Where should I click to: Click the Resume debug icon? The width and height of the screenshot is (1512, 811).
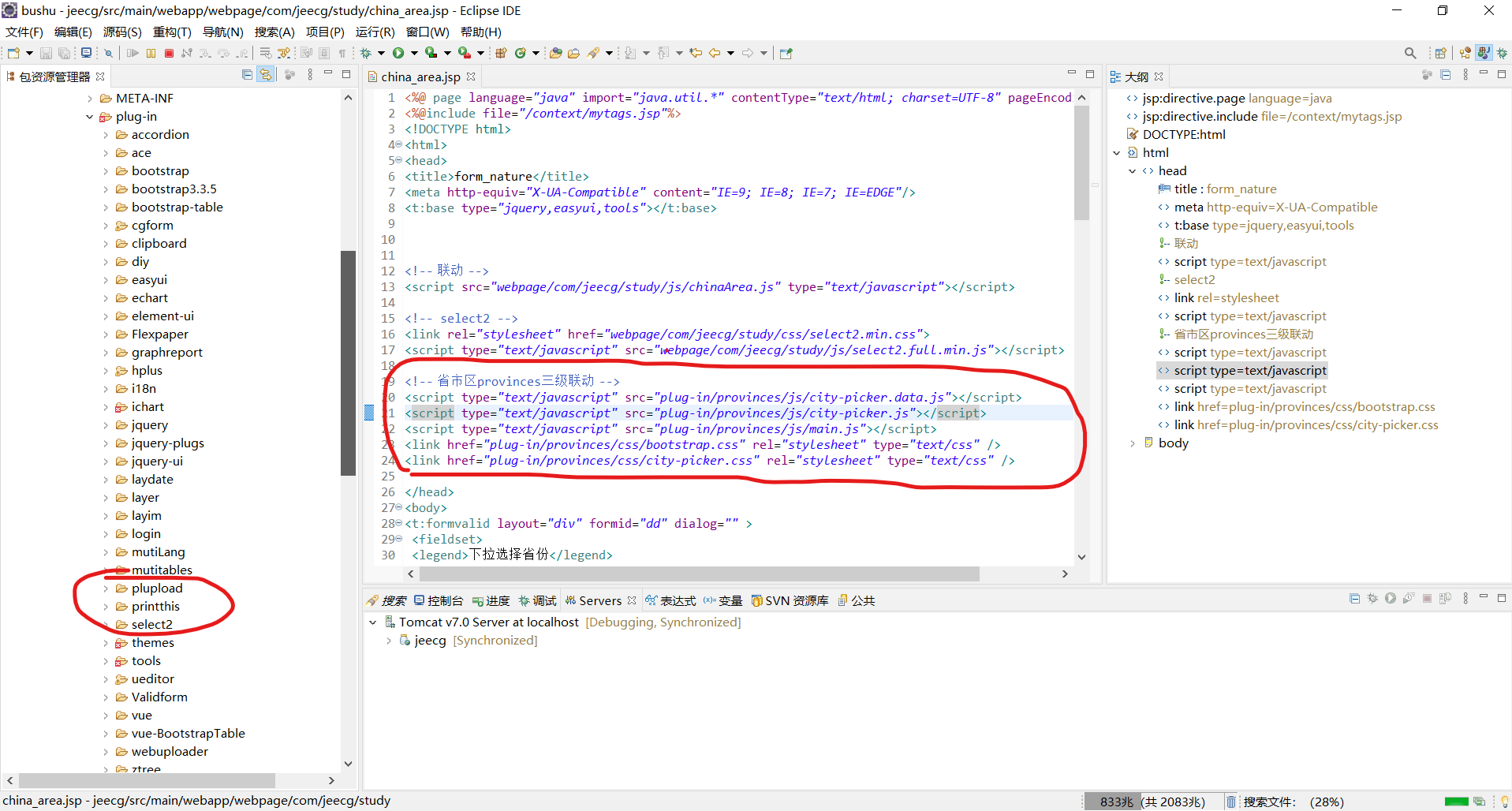coord(133,53)
